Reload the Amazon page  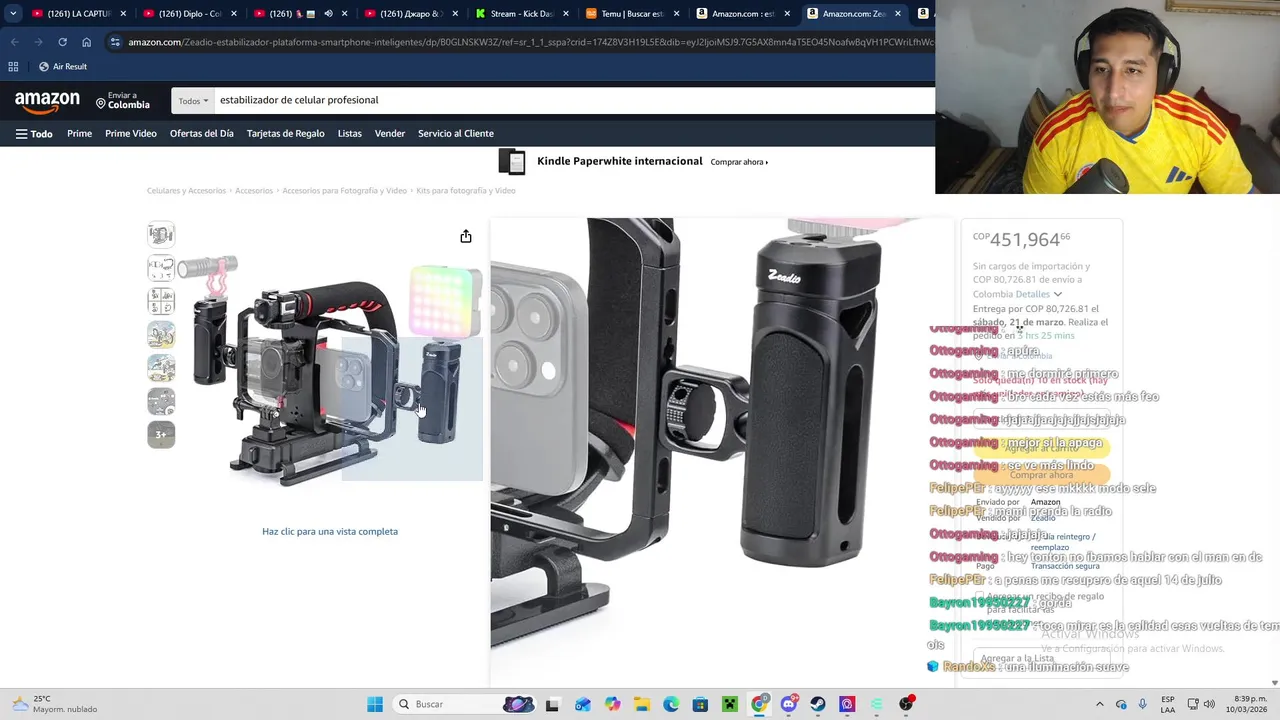[62, 42]
